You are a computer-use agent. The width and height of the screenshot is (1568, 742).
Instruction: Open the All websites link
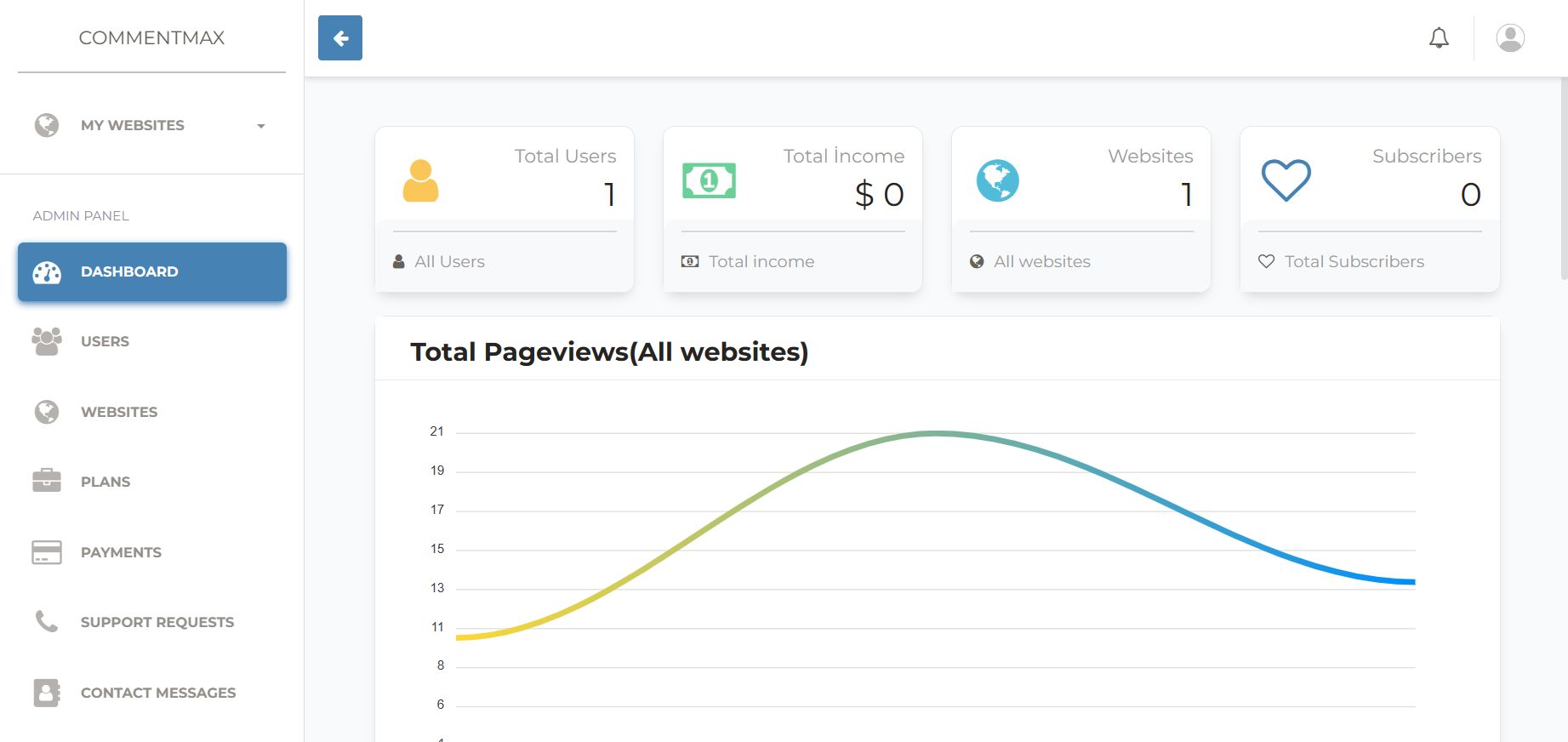tap(1042, 262)
